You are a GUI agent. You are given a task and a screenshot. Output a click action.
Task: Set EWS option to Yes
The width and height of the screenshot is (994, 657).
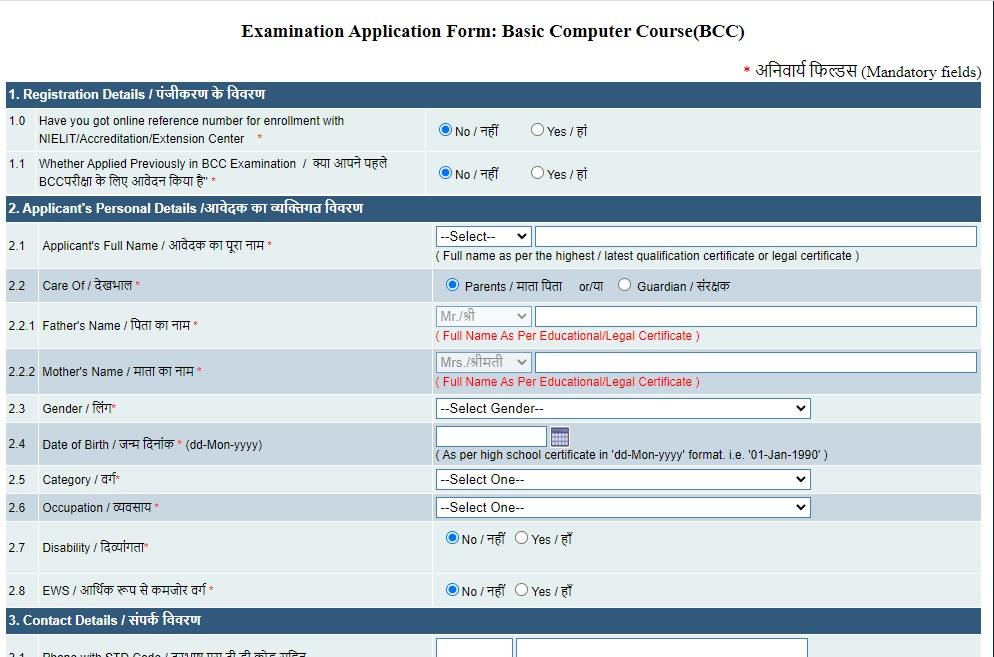coord(521,590)
